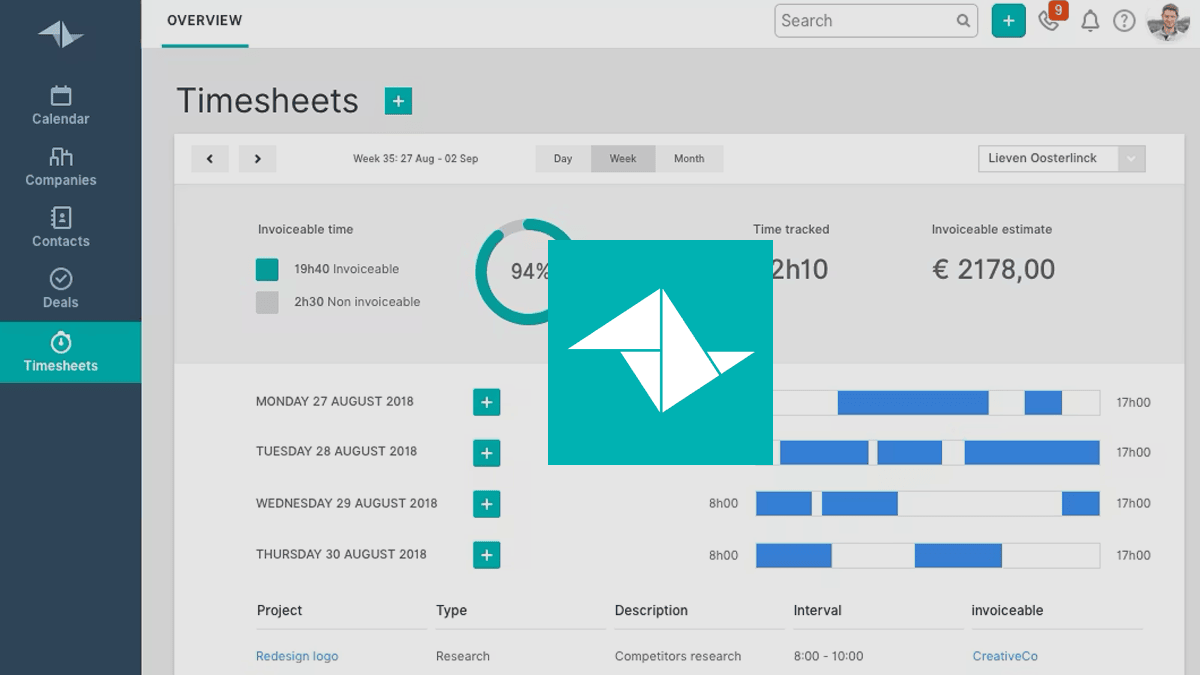1200x675 pixels.
Task: Click the Project column header
Action: click(280, 610)
